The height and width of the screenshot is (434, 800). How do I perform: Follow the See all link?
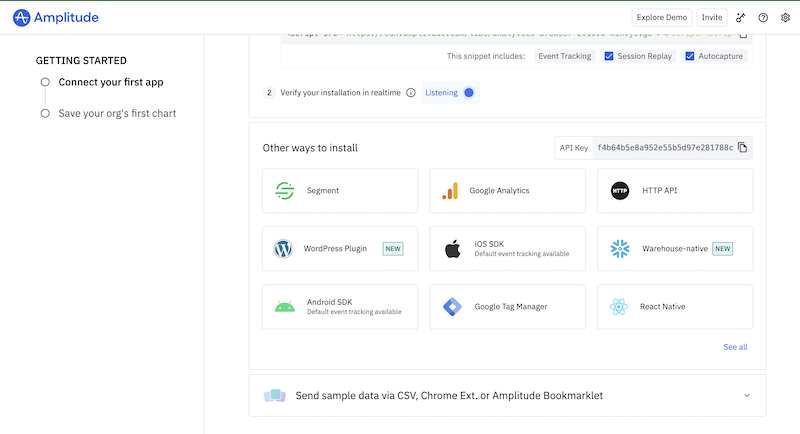click(x=735, y=347)
